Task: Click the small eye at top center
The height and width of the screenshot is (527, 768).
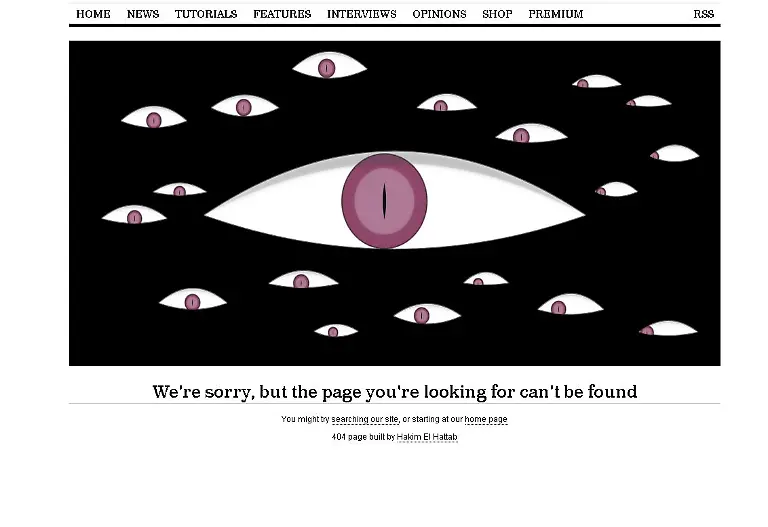Action: coord(330,65)
